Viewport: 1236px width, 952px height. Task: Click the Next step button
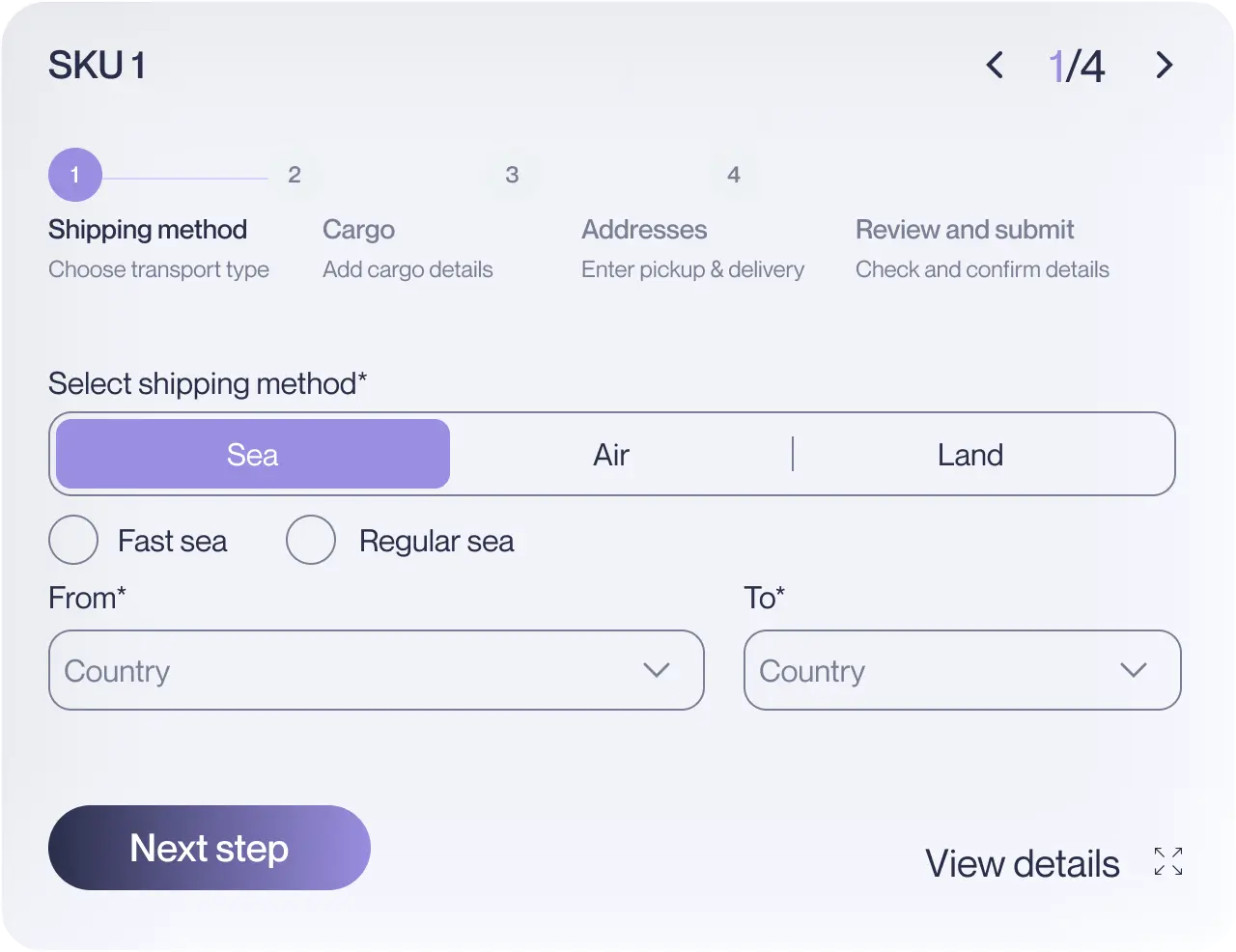coord(210,848)
